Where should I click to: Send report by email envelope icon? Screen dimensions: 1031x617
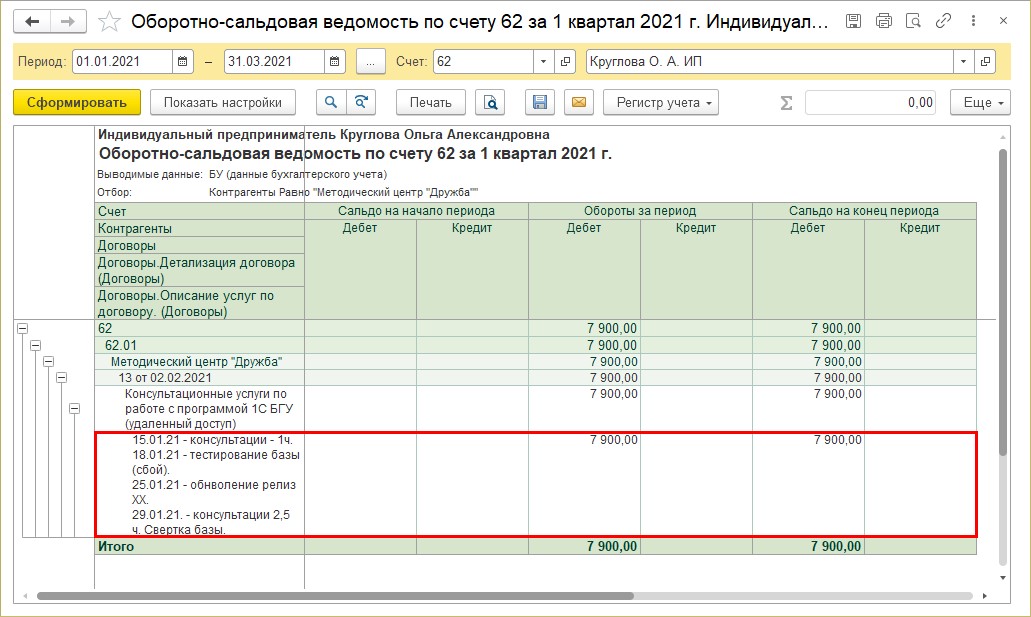579,102
